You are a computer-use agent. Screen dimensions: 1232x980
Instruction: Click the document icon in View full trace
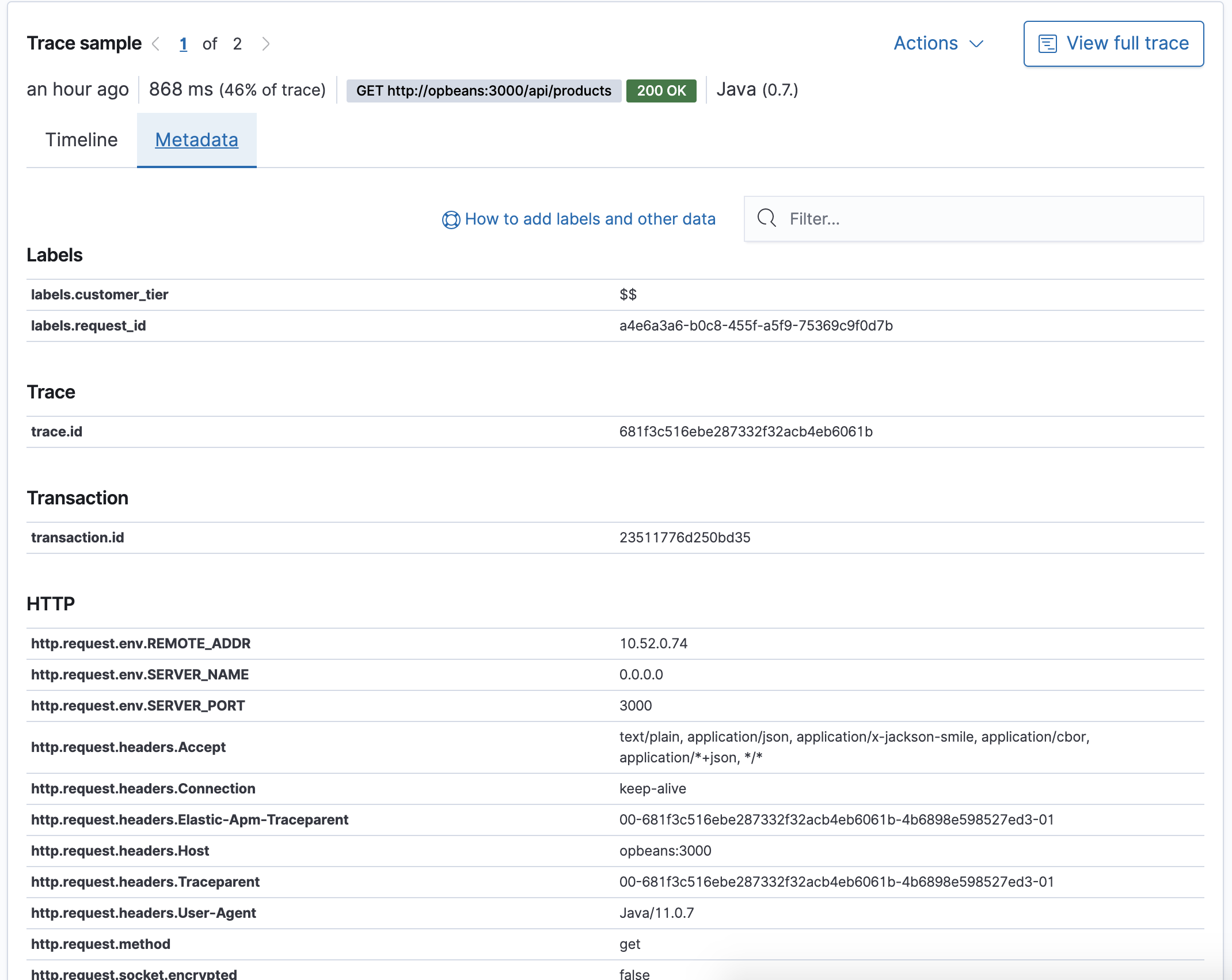(1048, 43)
